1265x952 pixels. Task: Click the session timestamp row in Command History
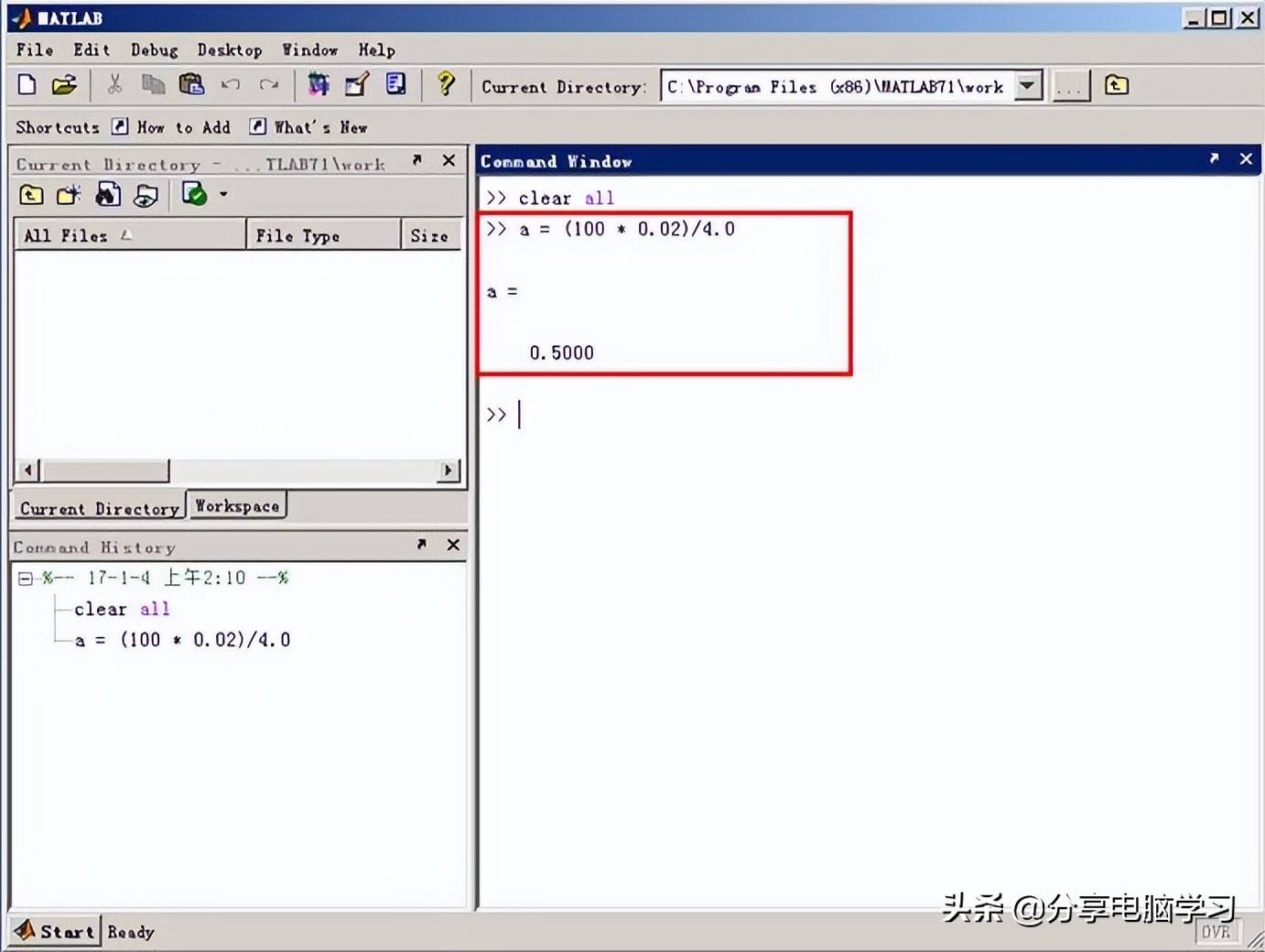coord(165,578)
